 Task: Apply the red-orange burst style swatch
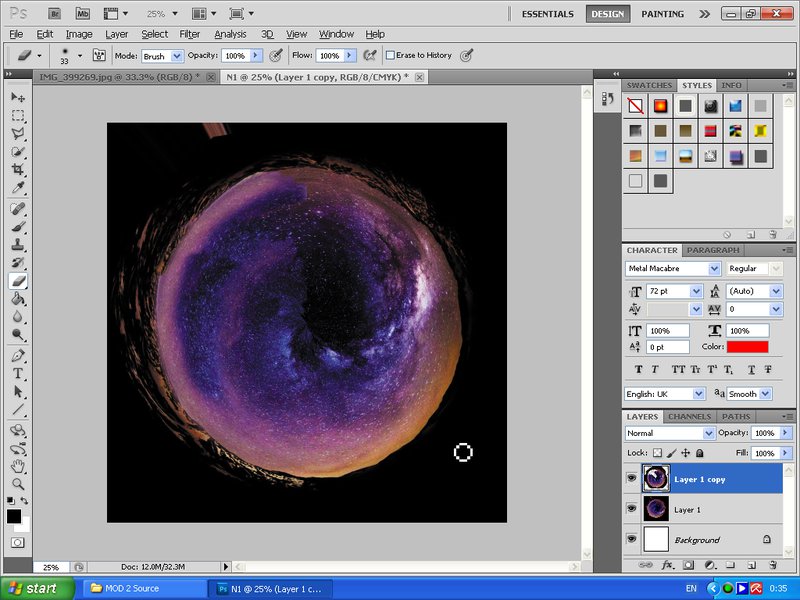point(660,106)
